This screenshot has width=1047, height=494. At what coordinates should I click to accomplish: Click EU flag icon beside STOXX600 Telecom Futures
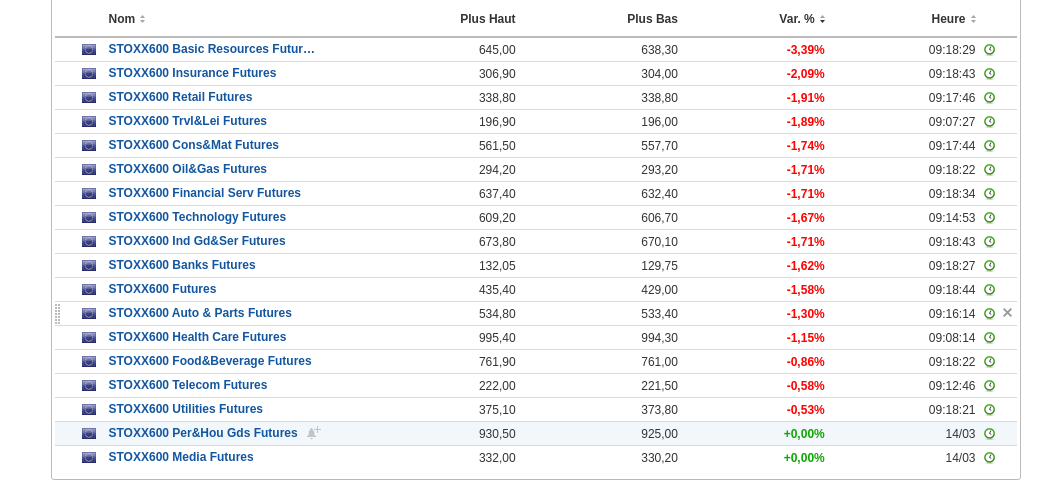[89, 386]
